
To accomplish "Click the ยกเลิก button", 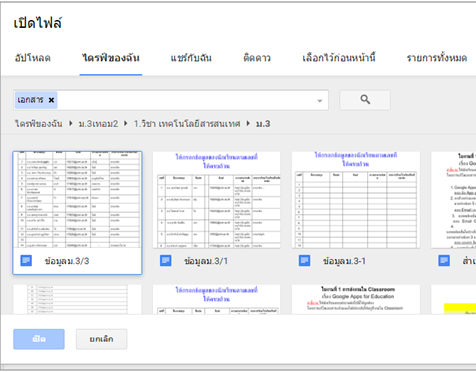I will (x=101, y=339).
